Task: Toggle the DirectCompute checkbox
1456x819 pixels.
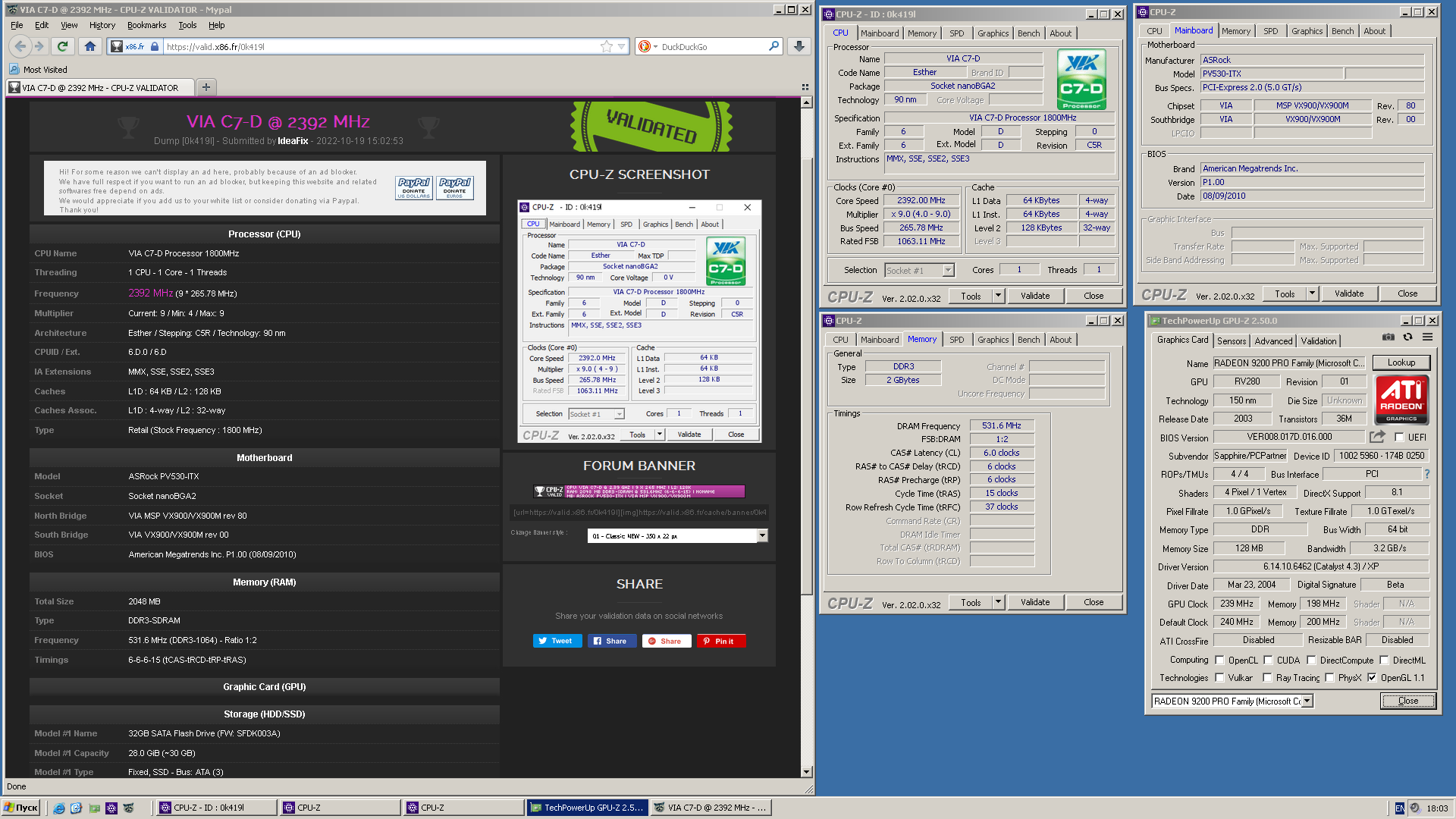Action: pyautogui.click(x=1311, y=661)
